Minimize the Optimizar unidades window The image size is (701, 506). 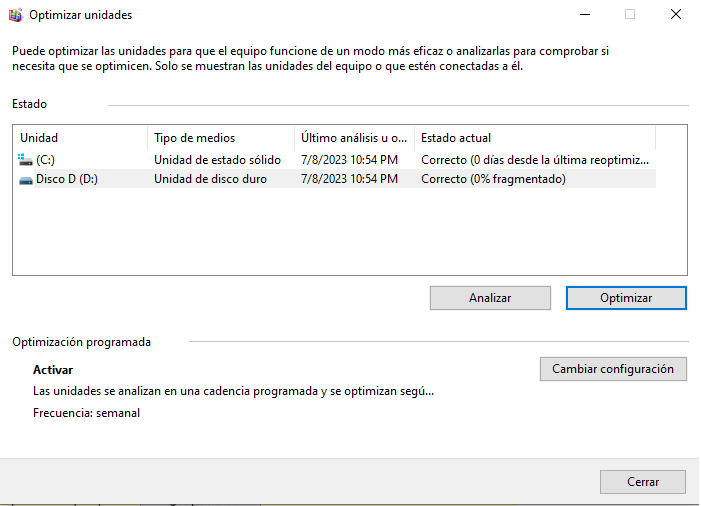583,15
